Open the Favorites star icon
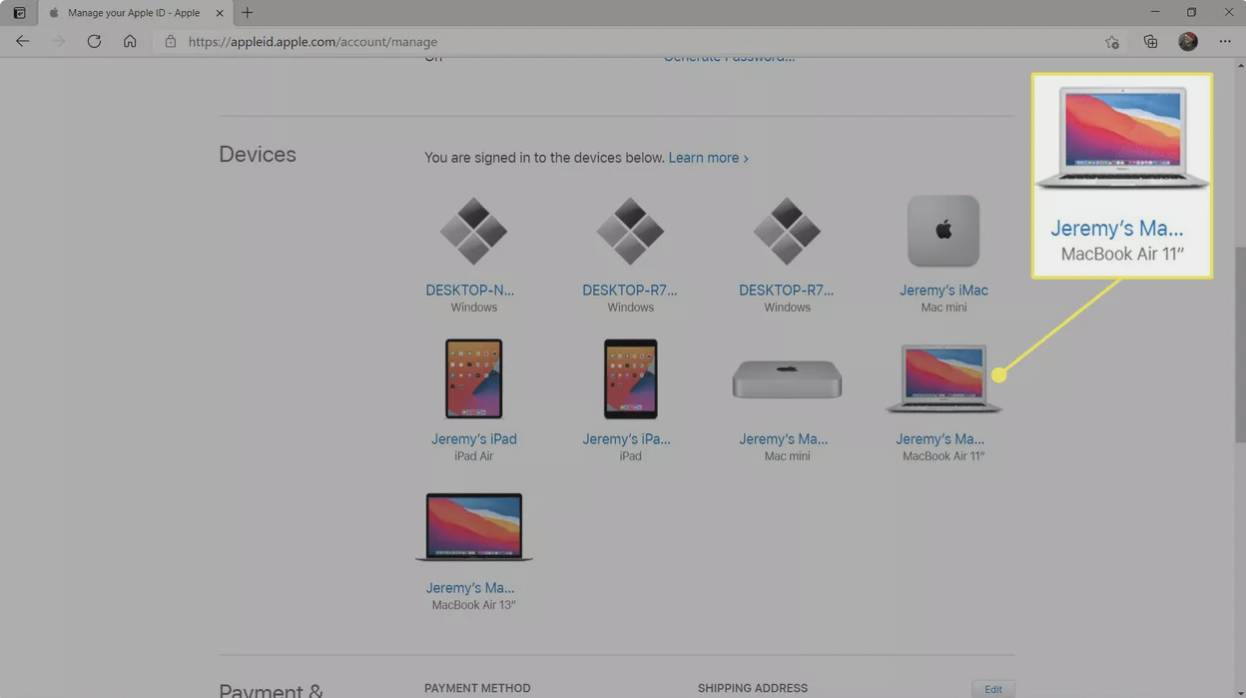 (x=1112, y=42)
